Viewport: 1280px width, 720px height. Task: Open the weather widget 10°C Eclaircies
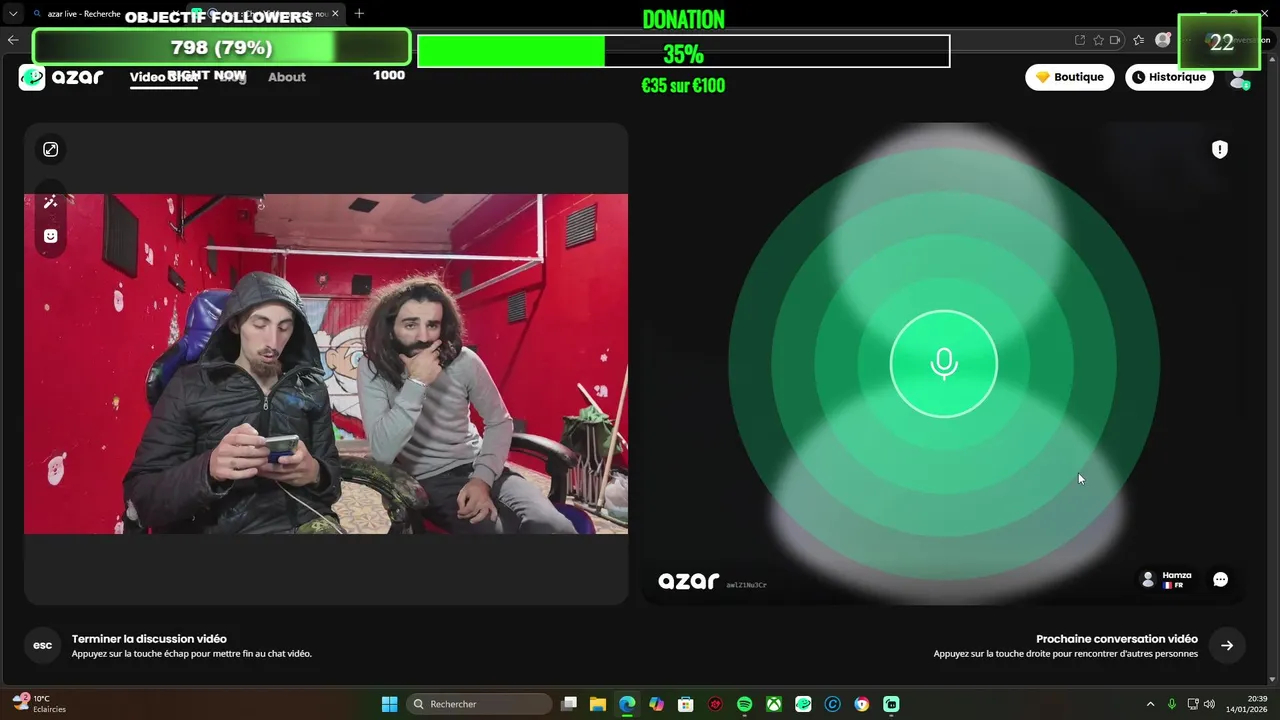point(39,704)
